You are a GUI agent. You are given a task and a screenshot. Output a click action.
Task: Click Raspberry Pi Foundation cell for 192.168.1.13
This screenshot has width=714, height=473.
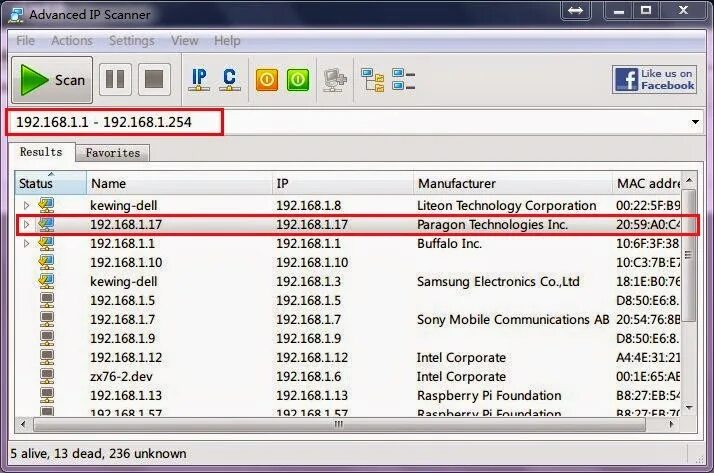click(489, 396)
